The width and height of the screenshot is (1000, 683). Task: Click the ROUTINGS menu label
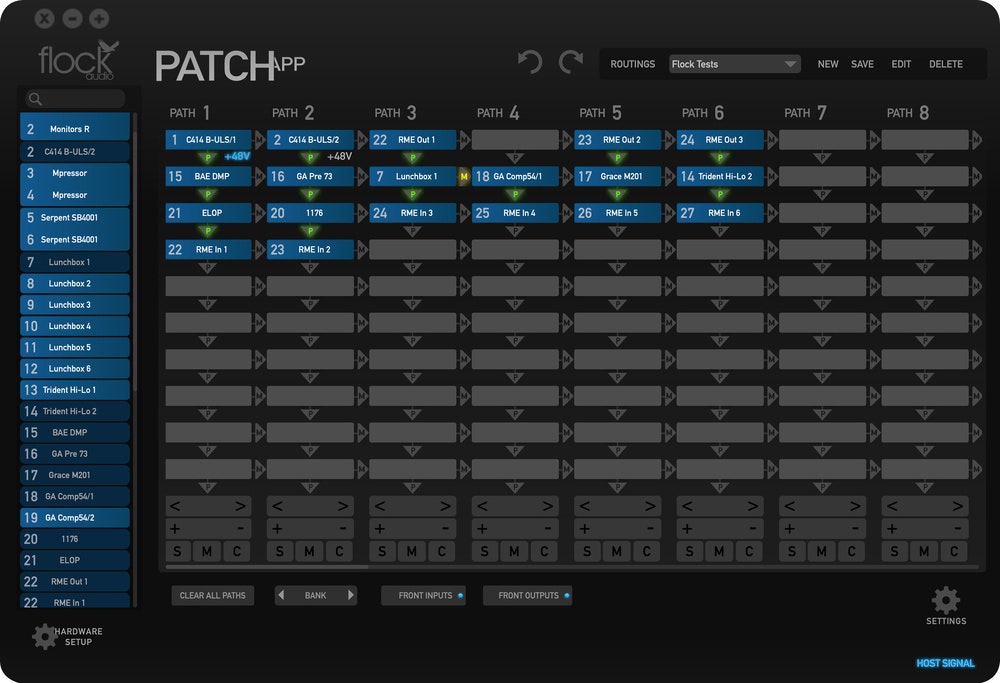click(632, 63)
